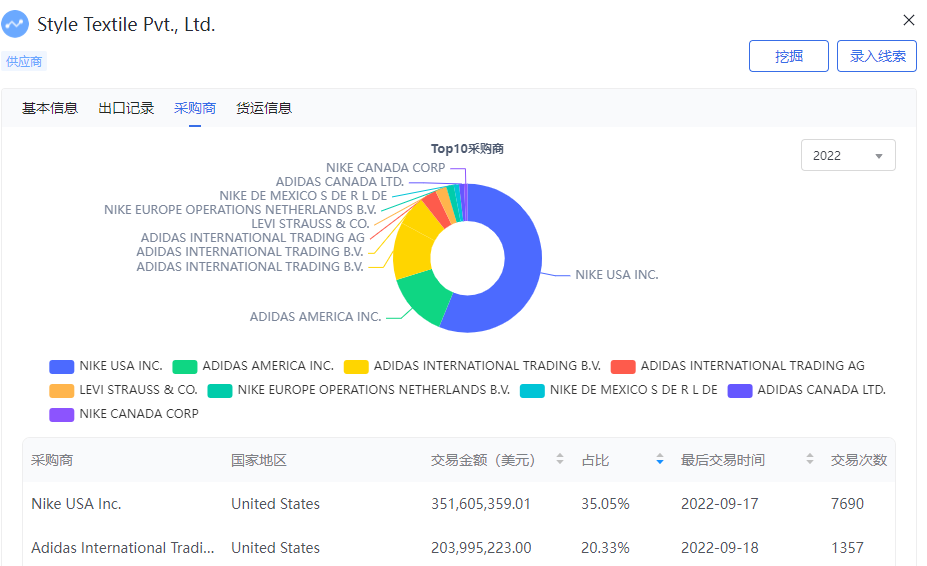Sort by 最后交易时间 column arrows
The height and width of the screenshot is (566, 927).
(x=810, y=459)
